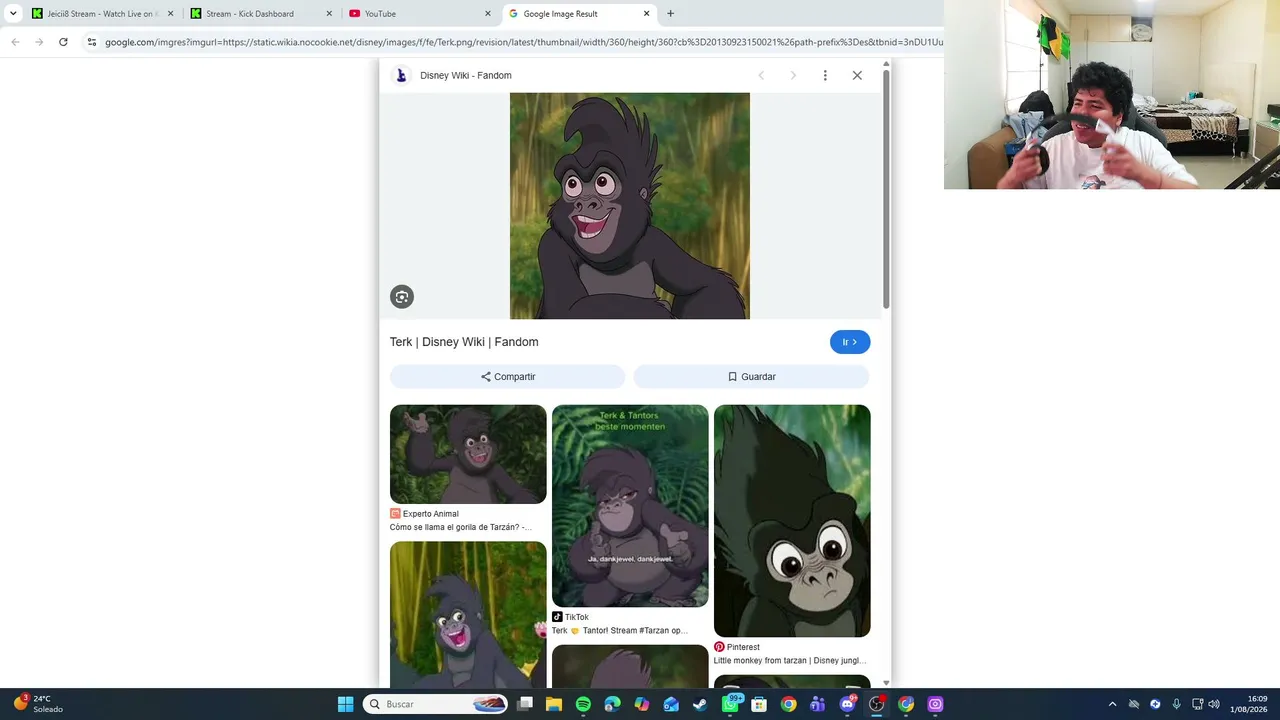Click the Compartir share button
Image resolution: width=1280 pixels, height=720 pixels.
508,377
